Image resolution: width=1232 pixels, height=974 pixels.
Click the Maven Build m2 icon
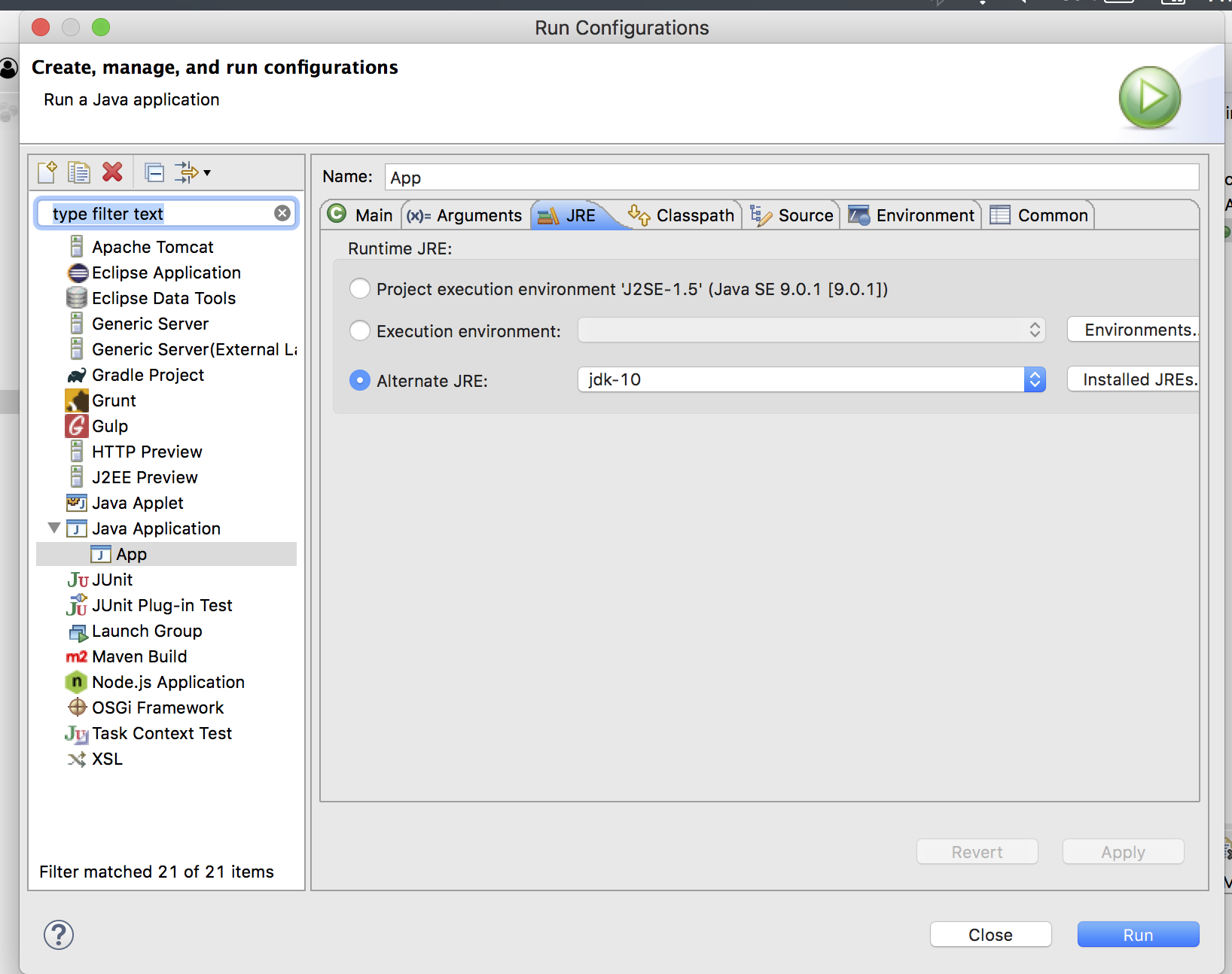77,656
